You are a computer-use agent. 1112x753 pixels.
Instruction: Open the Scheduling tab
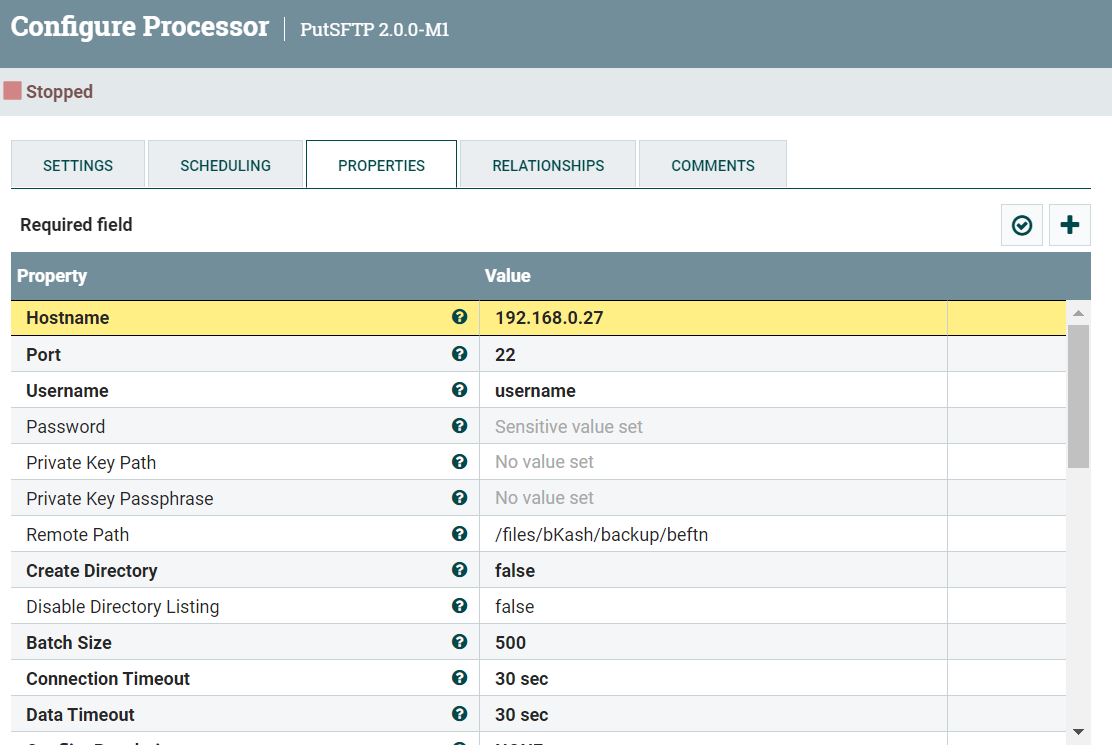click(x=224, y=165)
